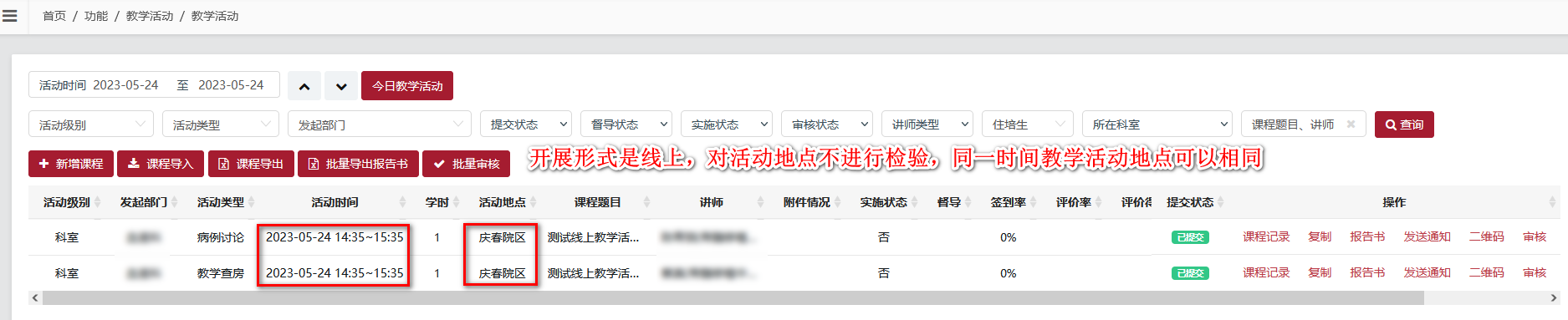
Task: Open the hamburger sidebar menu
Action: [10, 16]
